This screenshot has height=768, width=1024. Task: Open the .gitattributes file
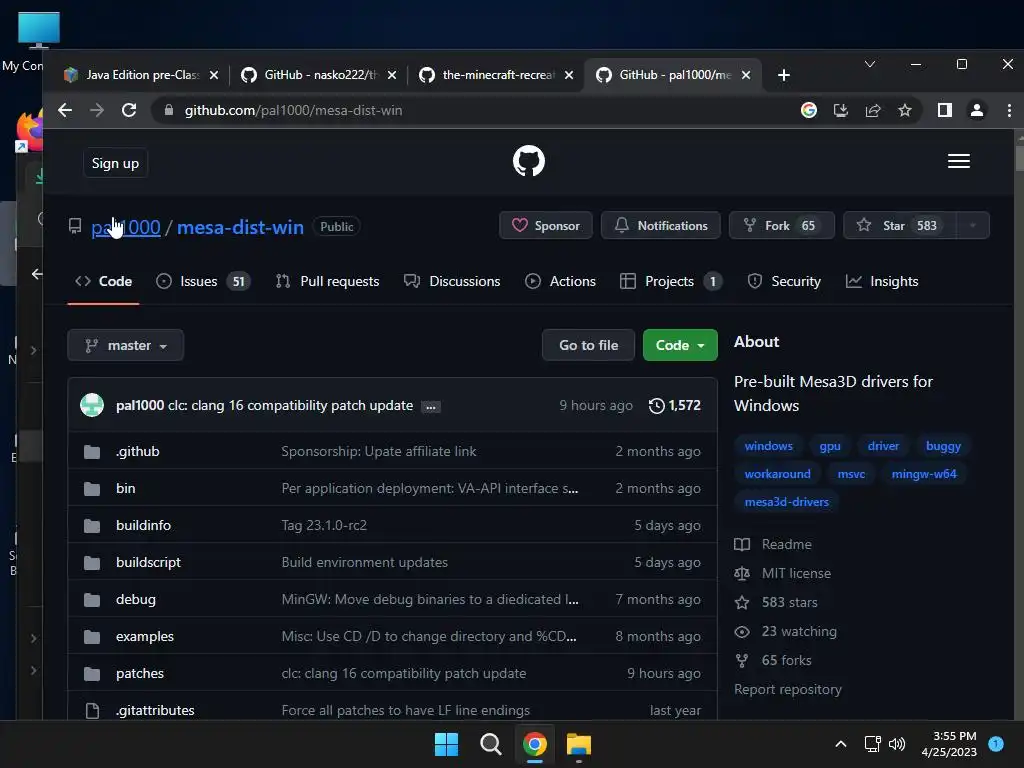[x=155, y=710]
